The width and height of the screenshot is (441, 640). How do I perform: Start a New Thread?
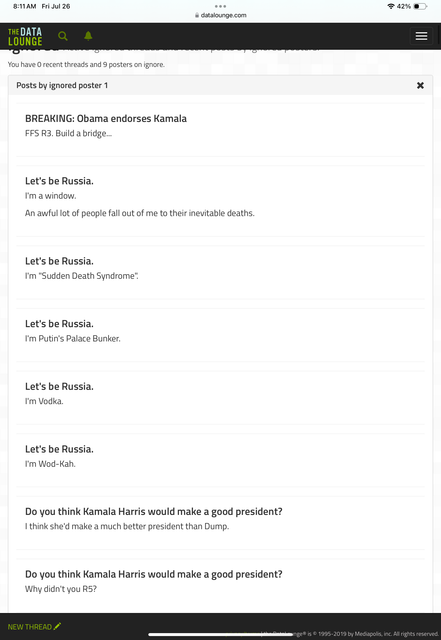coord(30,627)
